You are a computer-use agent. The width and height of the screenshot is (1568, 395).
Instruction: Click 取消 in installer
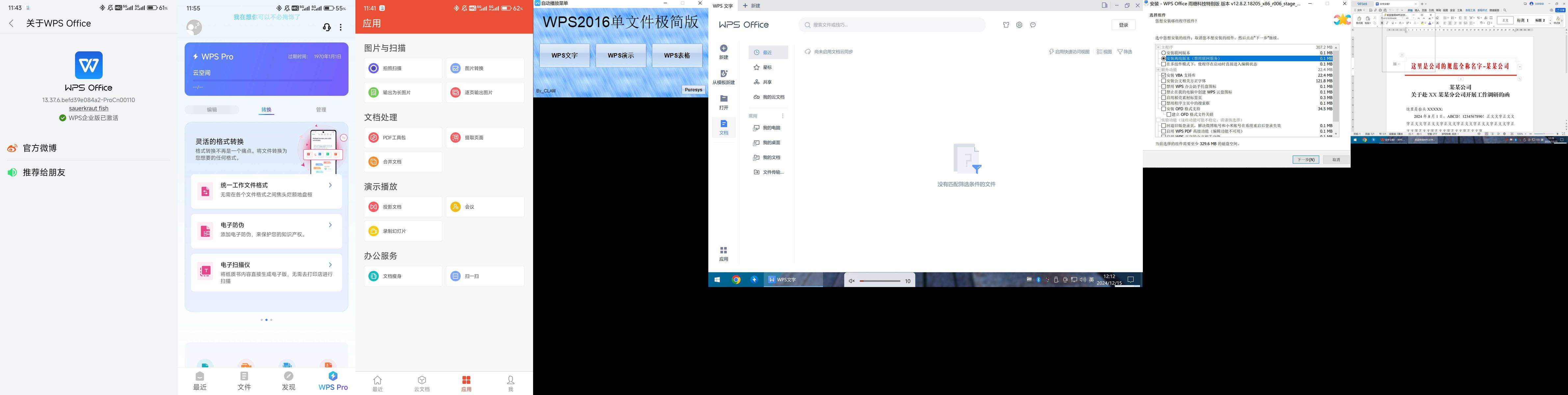(1336, 159)
